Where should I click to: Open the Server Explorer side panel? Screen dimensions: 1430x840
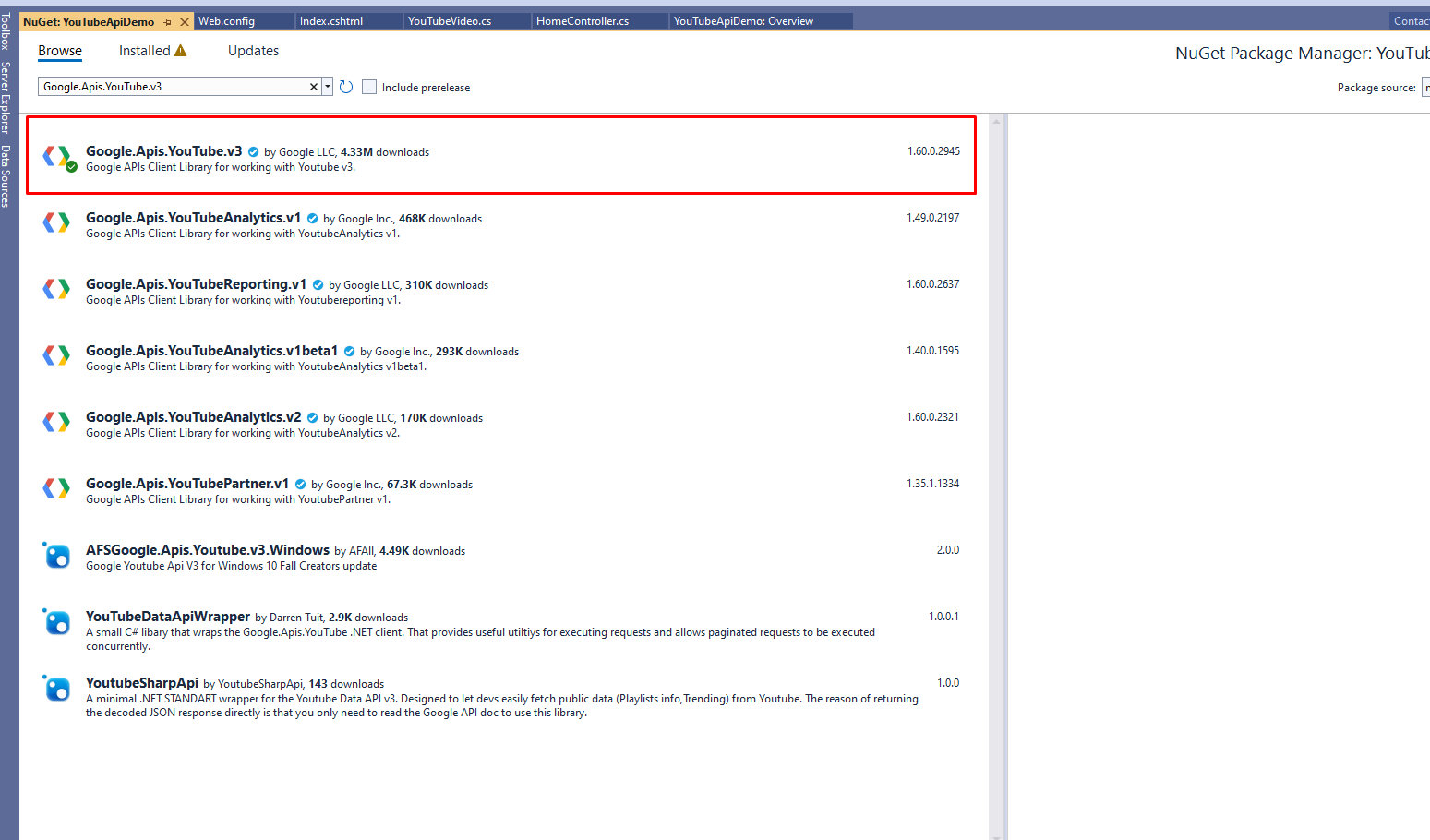pyautogui.click(x=6, y=98)
